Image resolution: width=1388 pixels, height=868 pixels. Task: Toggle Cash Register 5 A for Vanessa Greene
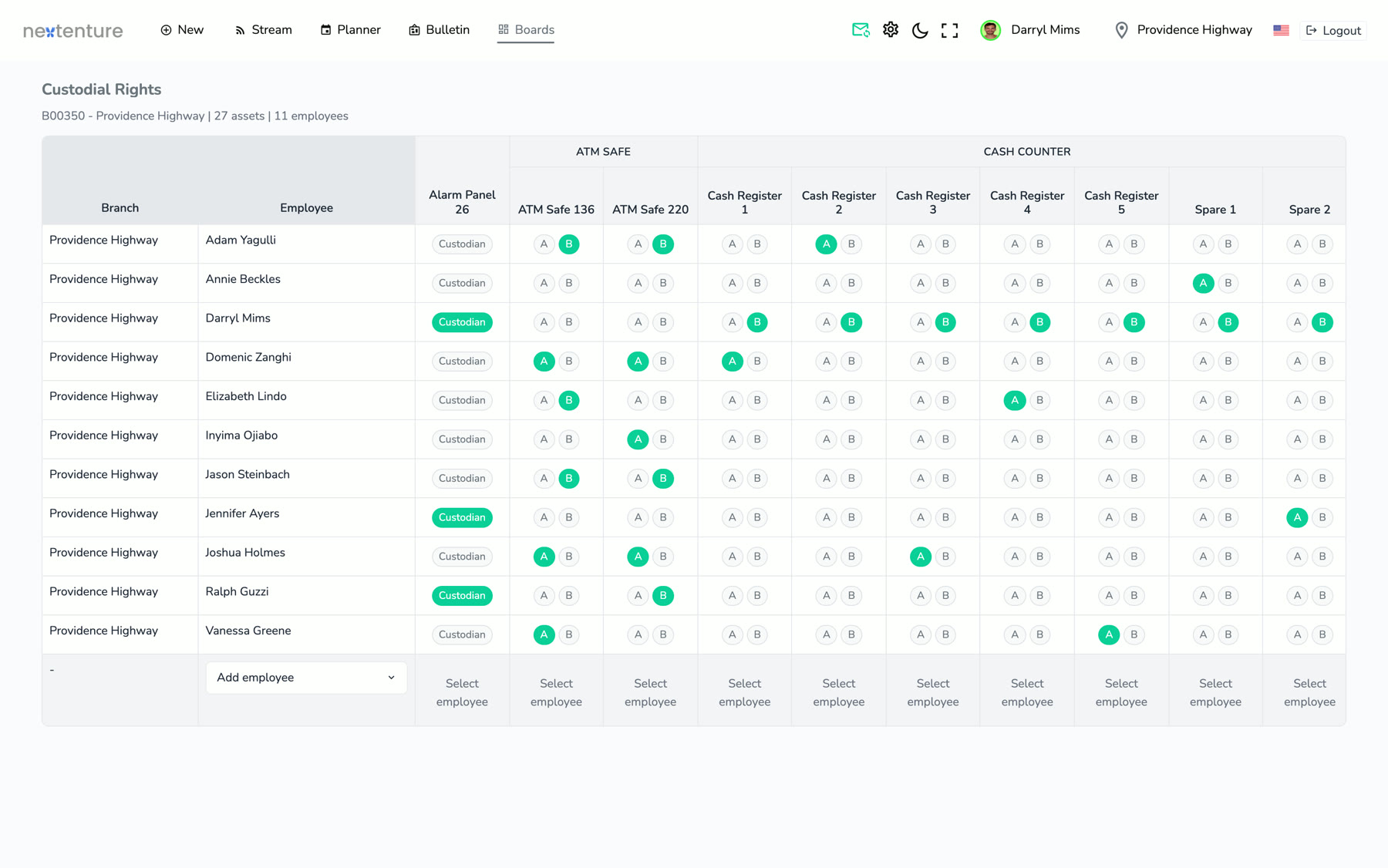point(1109,634)
